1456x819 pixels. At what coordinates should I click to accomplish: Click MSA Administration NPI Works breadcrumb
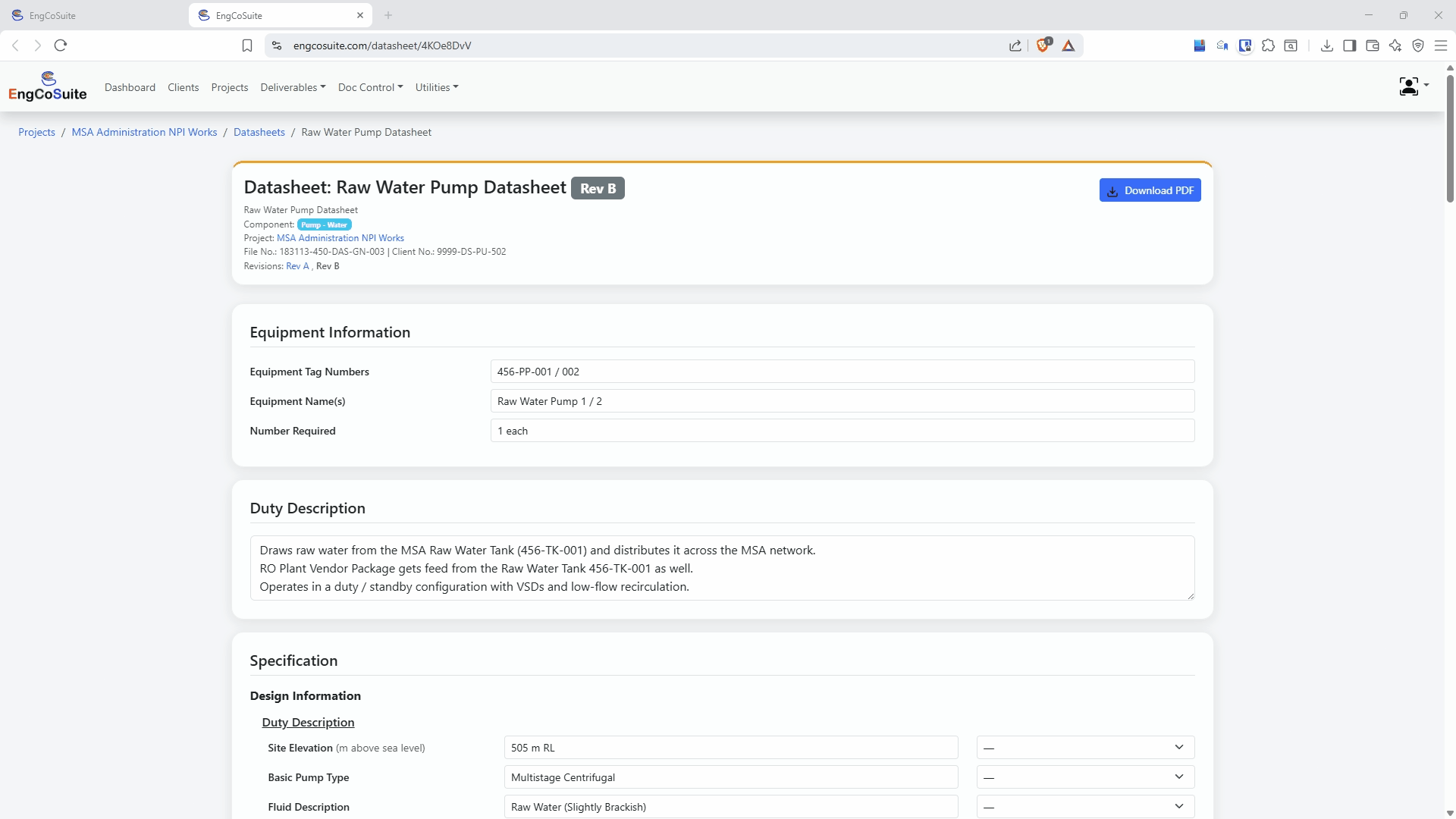pyautogui.click(x=144, y=132)
